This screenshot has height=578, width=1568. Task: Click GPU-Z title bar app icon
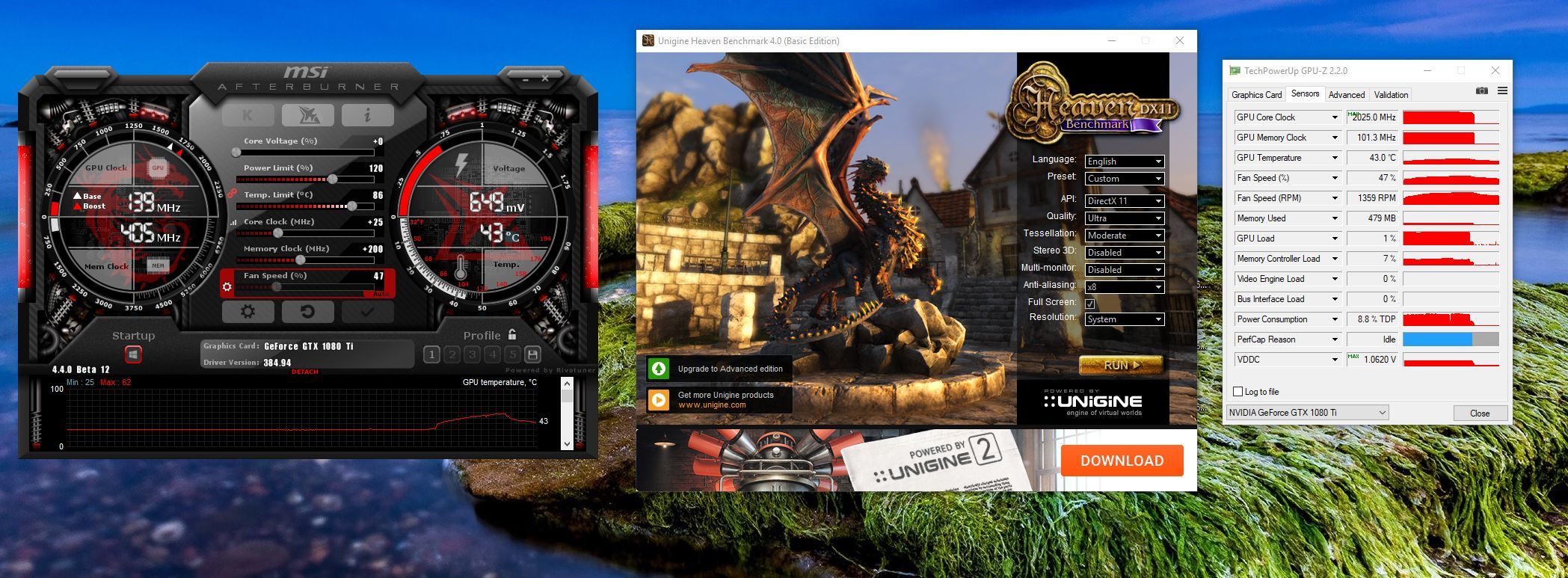[1235, 71]
